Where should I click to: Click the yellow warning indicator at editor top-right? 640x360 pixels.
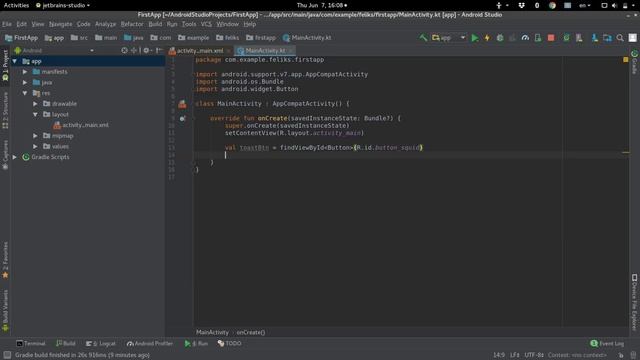pos(626,60)
